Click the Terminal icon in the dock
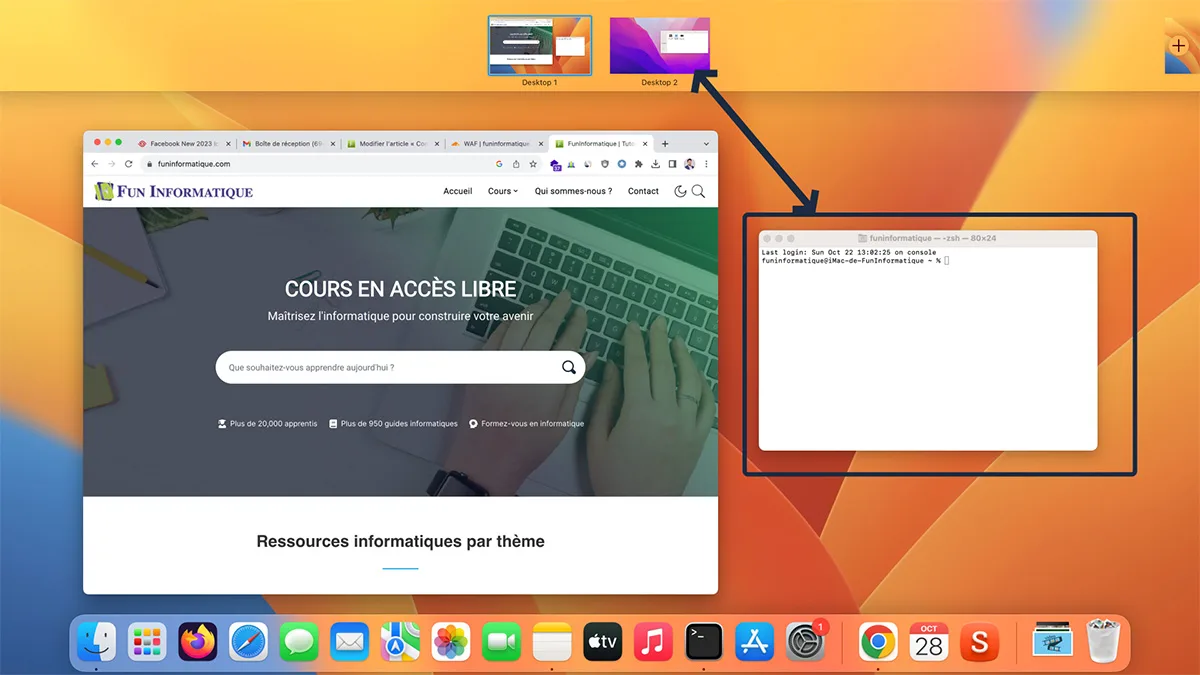This screenshot has width=1200, height=675. tap(704, 642)
